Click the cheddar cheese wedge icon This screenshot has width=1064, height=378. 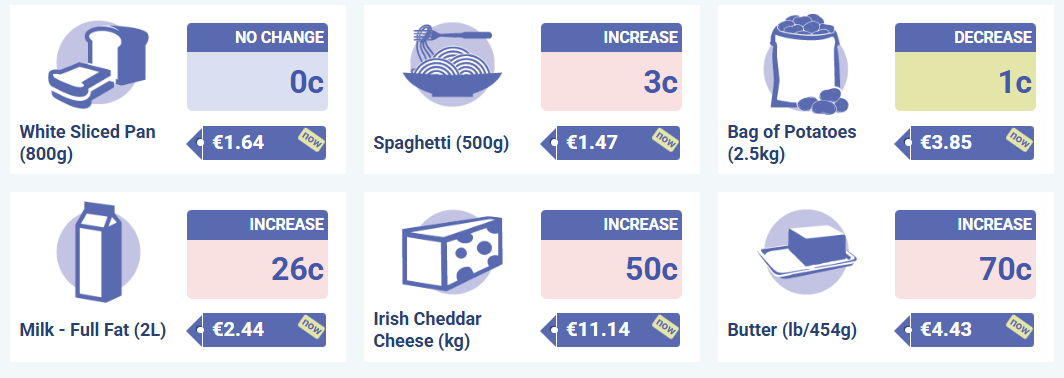click(452, 251)
